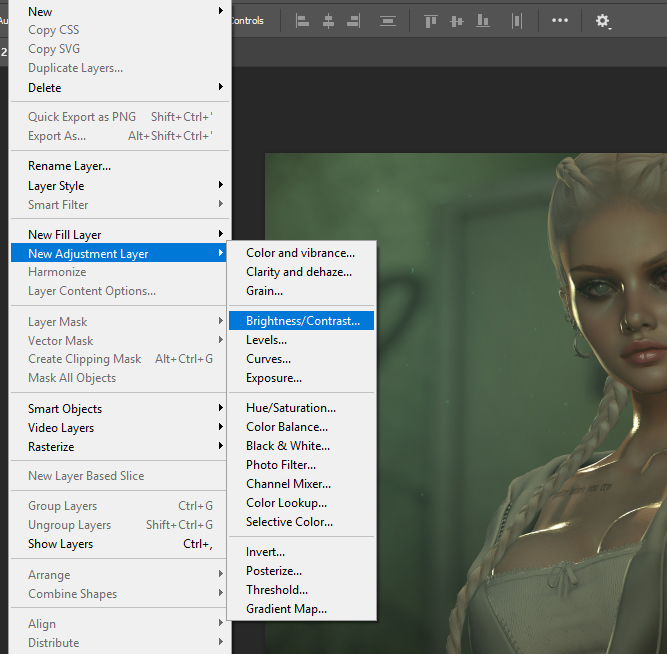Screen dimensions: 667x654
Task: Click the Arrange menu entry
Action: (x=120, y=575)
